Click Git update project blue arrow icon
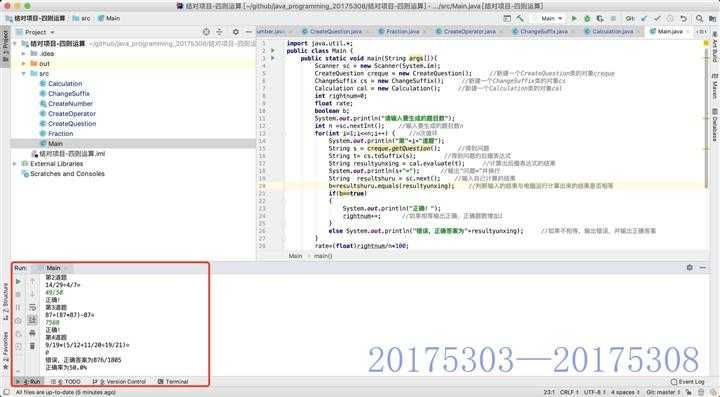 point(644,18)
